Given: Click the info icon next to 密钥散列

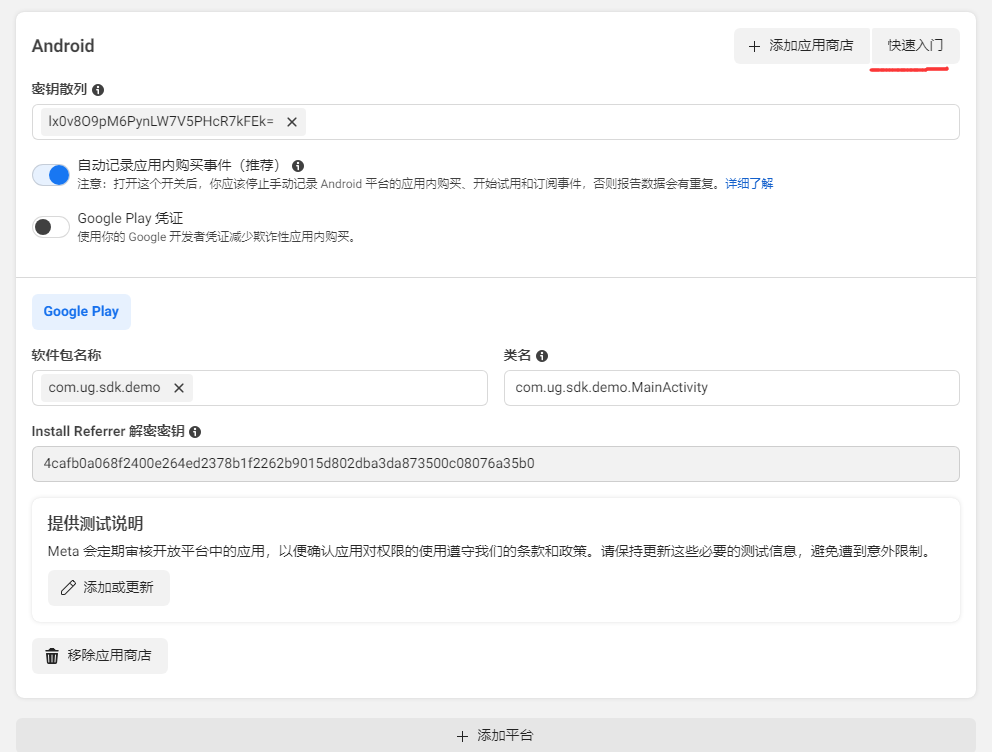Looking at the screenshot, I should tap(97, 89).
